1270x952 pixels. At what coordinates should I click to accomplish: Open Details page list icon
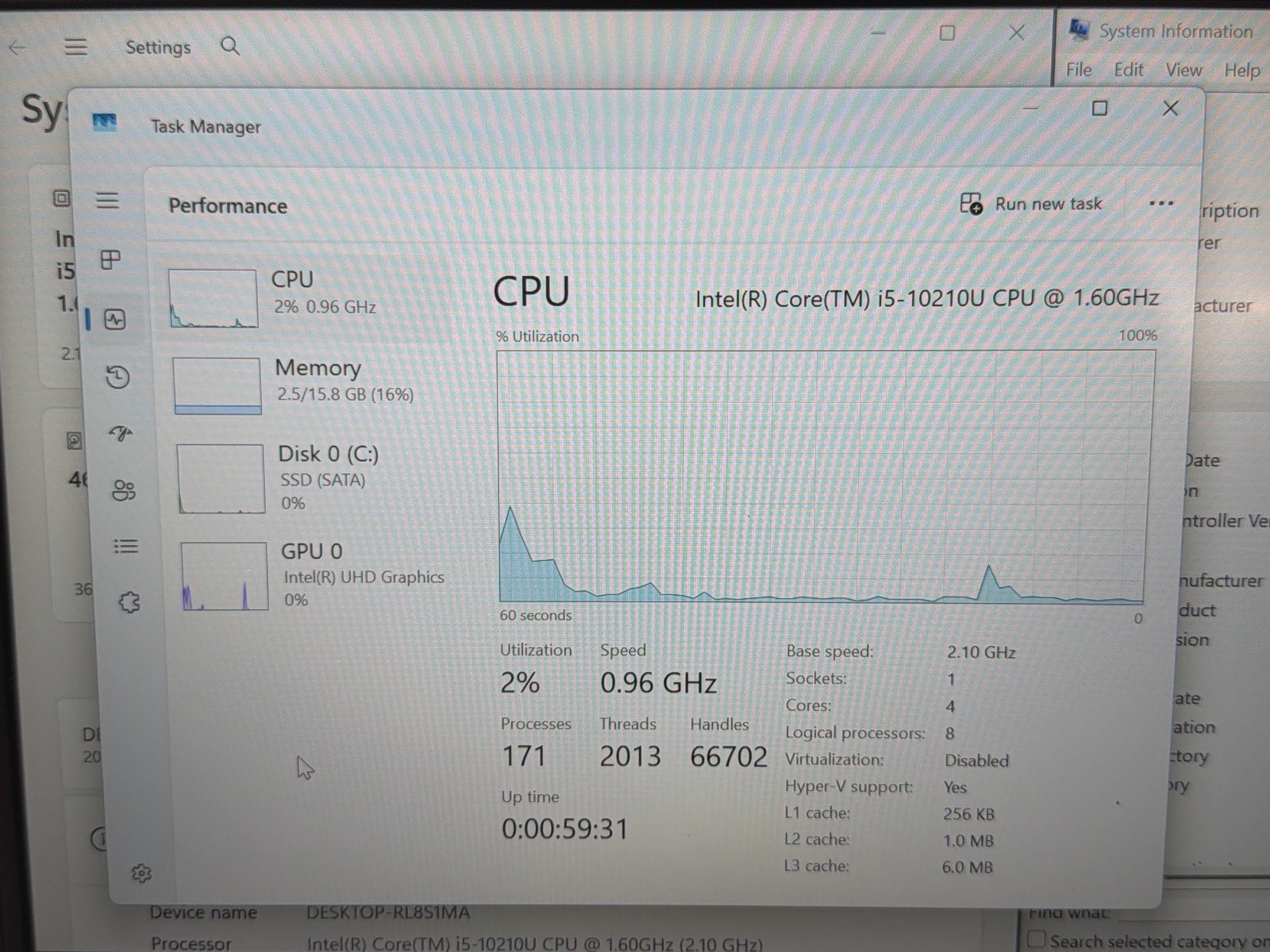pyautogui.click(x=125, y=547)
